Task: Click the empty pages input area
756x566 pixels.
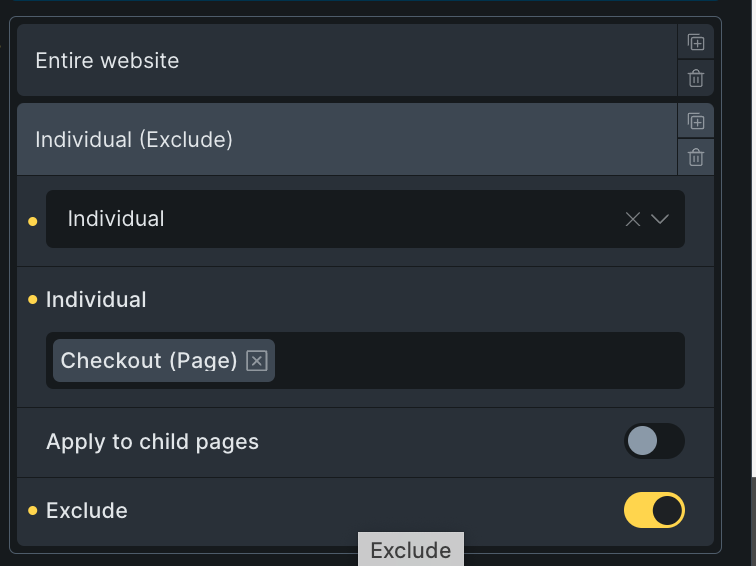Action: [479, 361]
